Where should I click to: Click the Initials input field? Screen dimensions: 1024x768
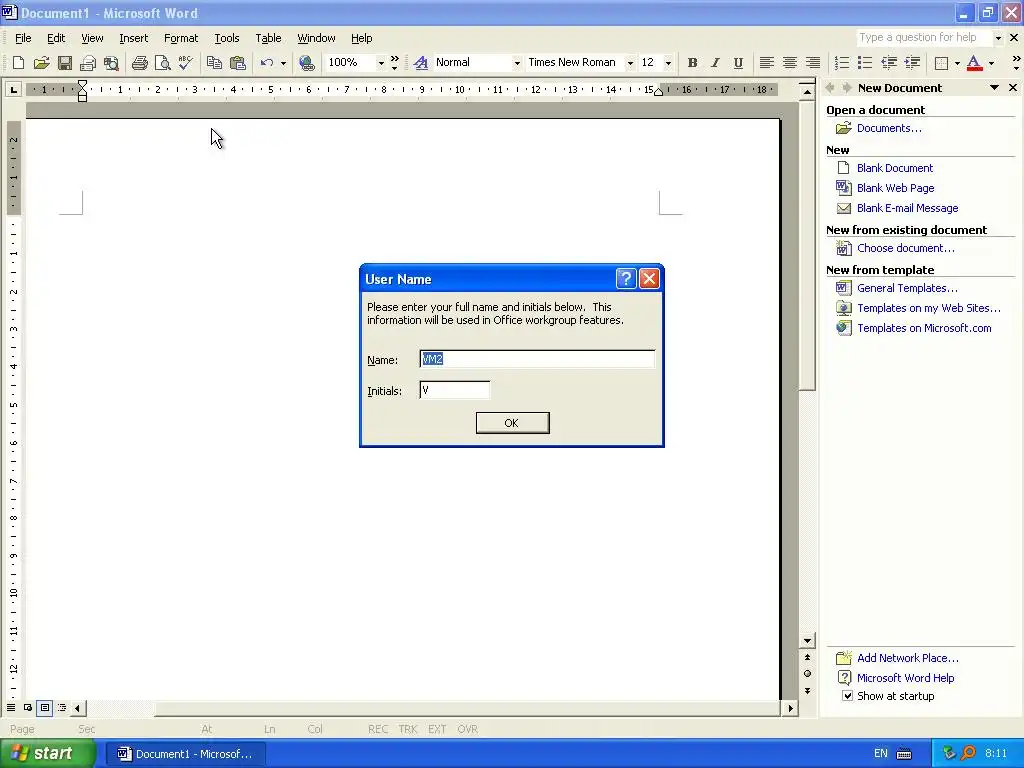455,390
